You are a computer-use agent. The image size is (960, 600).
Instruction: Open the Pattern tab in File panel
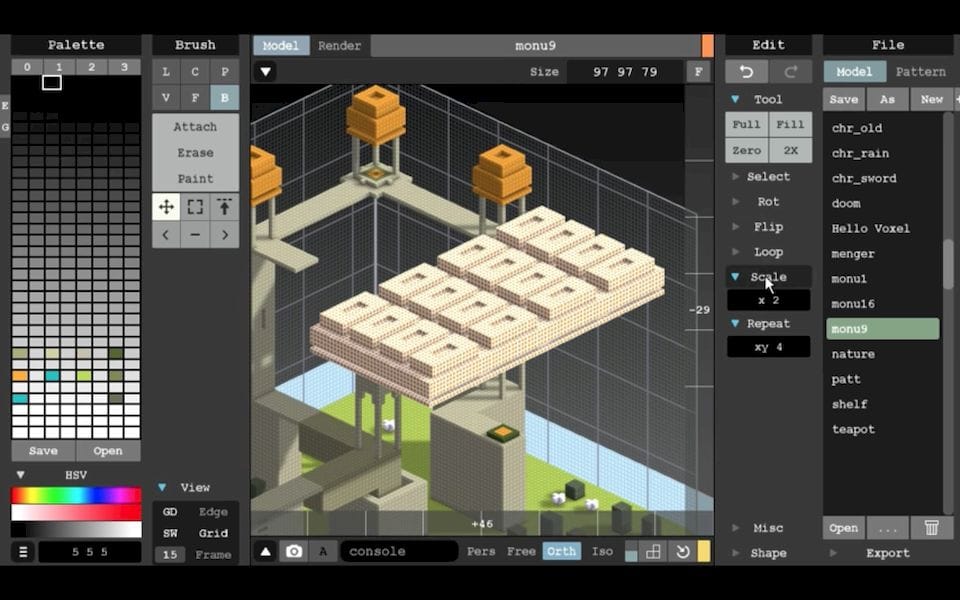[920, 72]
